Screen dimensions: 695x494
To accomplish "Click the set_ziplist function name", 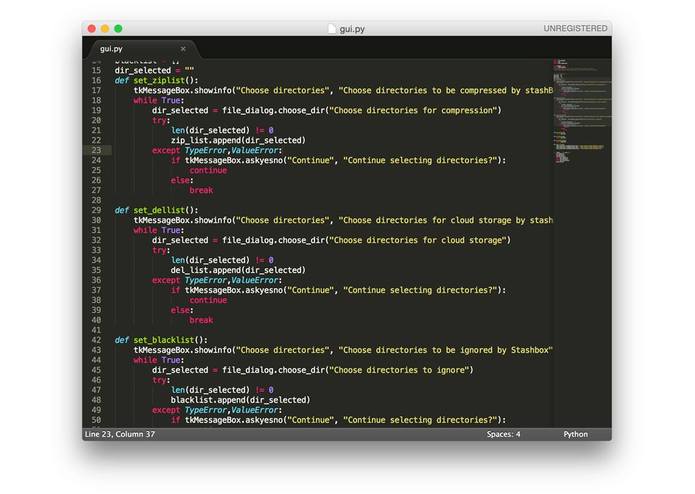I will (x=159, y=80).
